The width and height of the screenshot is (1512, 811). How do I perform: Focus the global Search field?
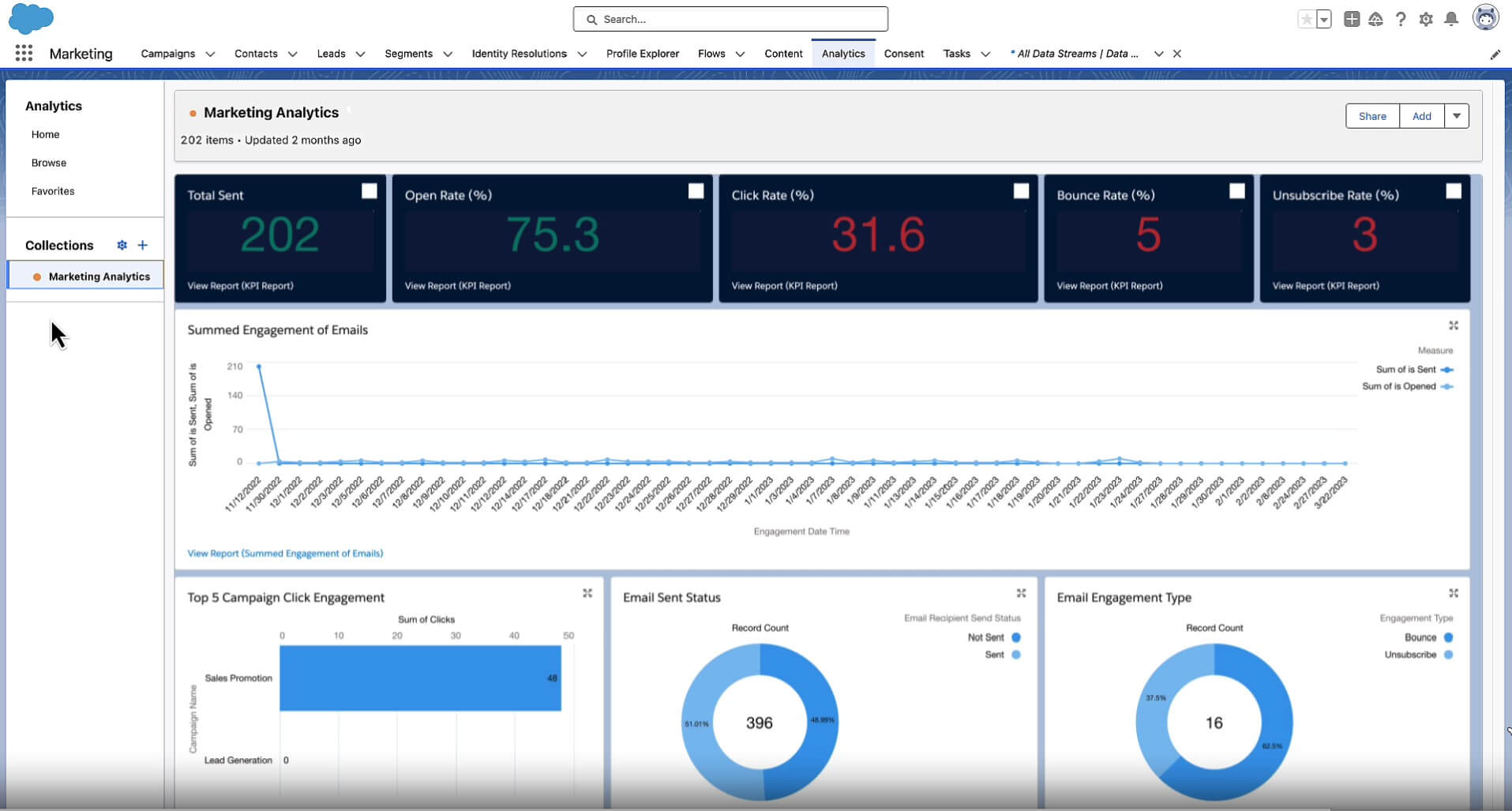click(x=730, y=19)
